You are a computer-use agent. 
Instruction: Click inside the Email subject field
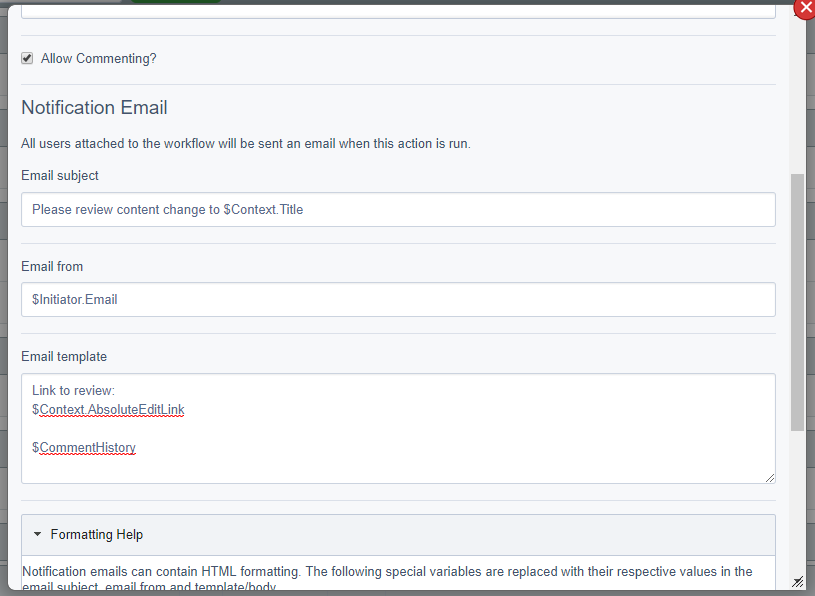tap(400, 209)
